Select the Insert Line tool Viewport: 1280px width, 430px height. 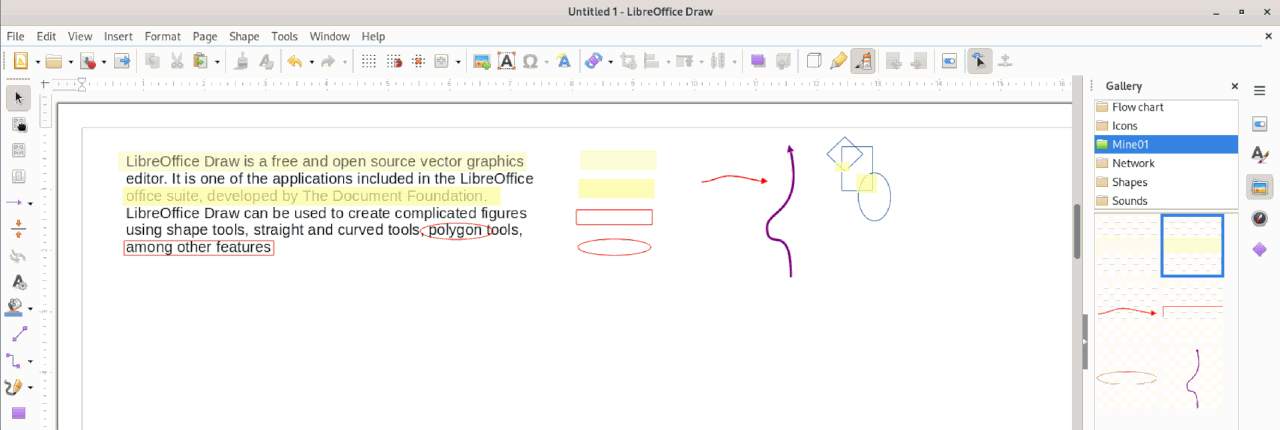(x=18, y=334)
